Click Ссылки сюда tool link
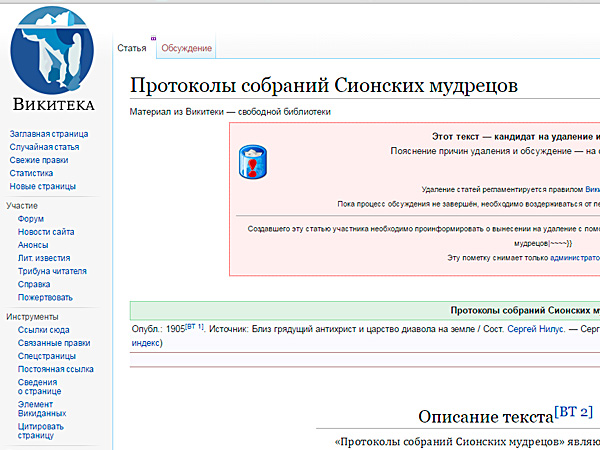 43,330
